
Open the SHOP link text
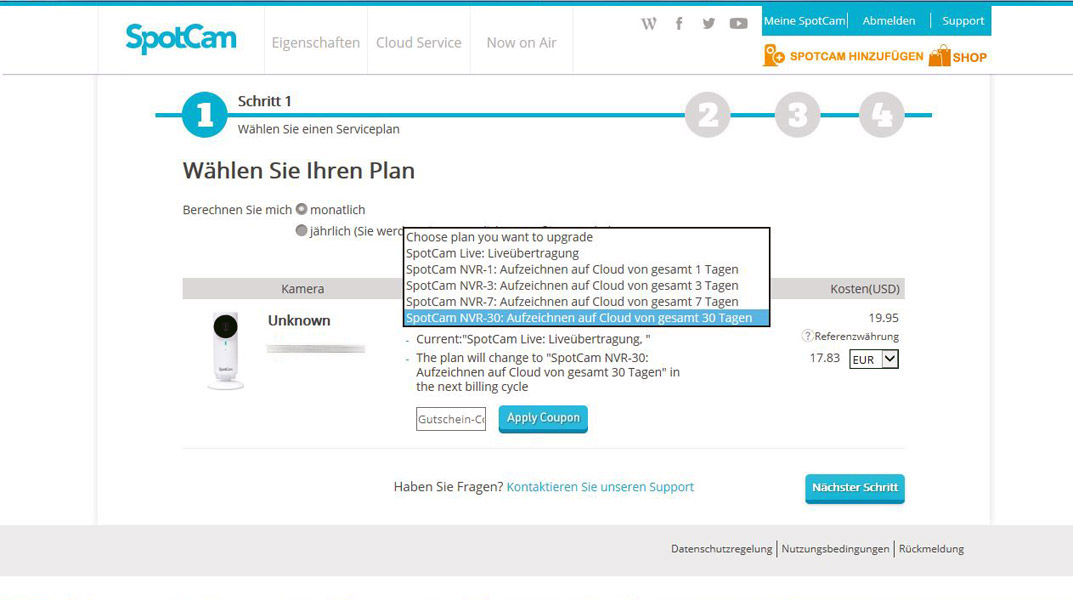pyautogui.click(x=970, y=57)
